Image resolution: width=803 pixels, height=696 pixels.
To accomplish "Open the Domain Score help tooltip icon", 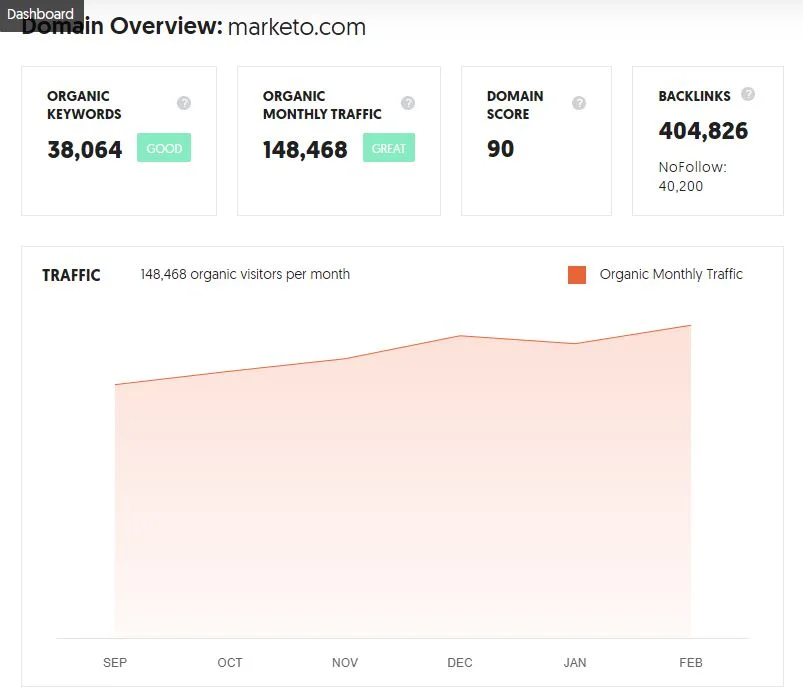I will click(x=579, y=103).
